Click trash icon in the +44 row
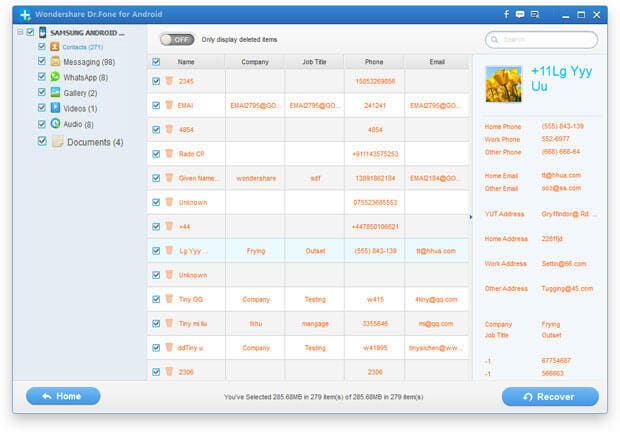 [x=169, y=226]
